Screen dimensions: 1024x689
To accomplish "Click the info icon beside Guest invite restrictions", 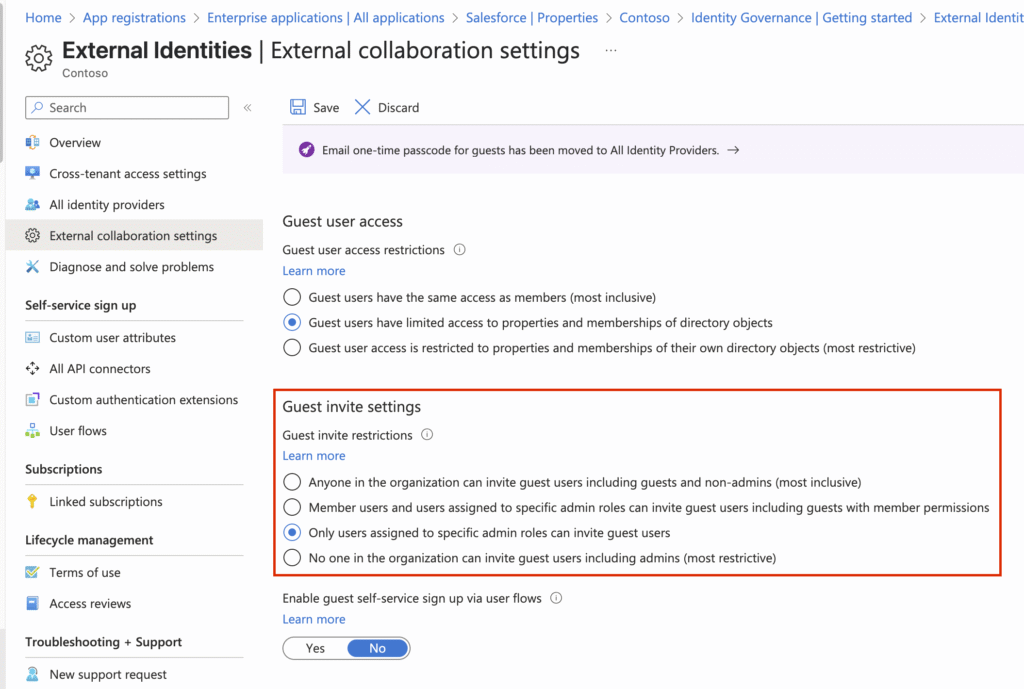I will point(427,435).
